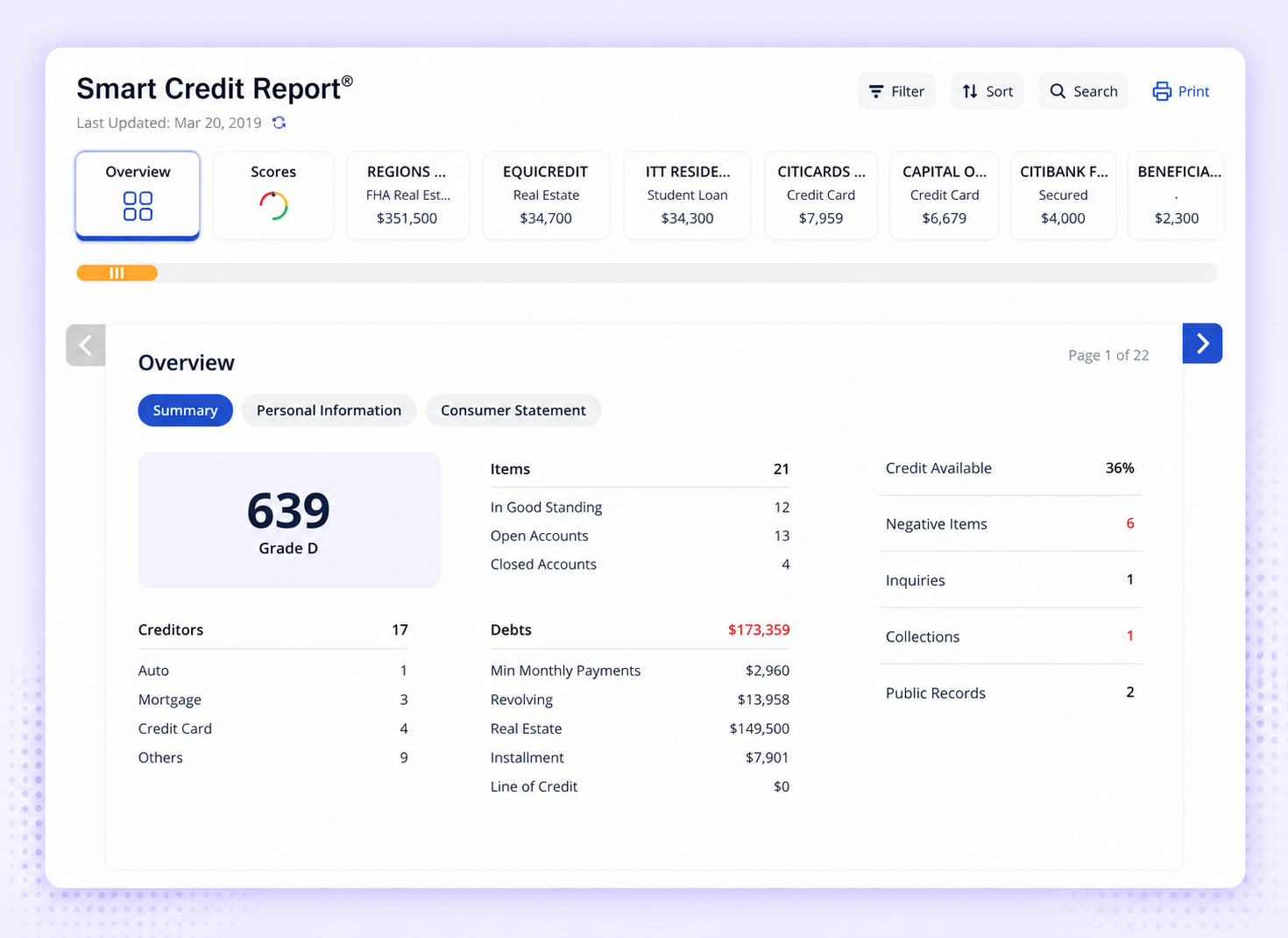This screenshot has height=938, width=1288.
Task: Open the REGIONS FHA Real Estate account card
Action: coord(407,195)
